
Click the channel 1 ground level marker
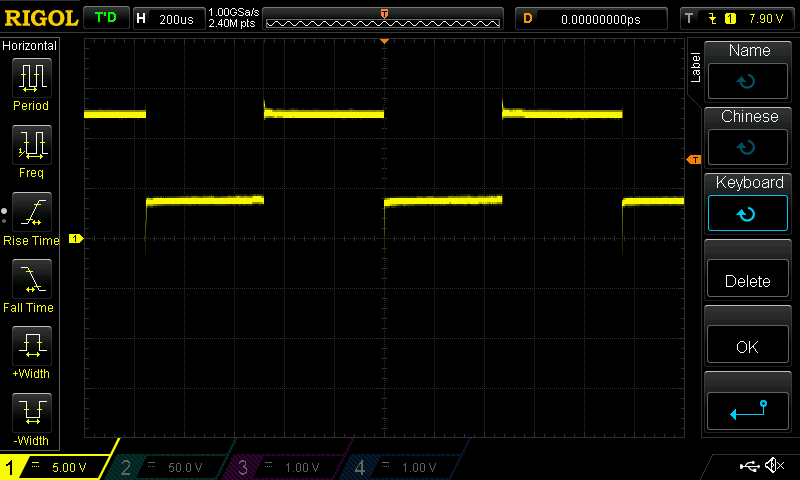(76, 238)
